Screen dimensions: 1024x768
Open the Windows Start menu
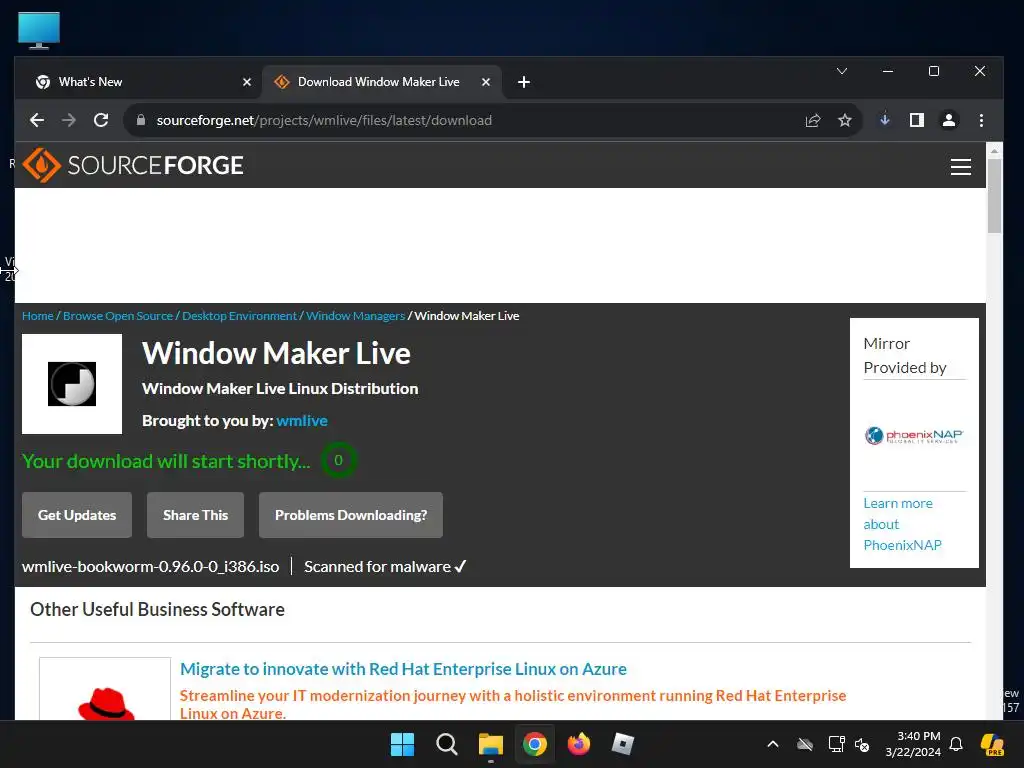402,744
